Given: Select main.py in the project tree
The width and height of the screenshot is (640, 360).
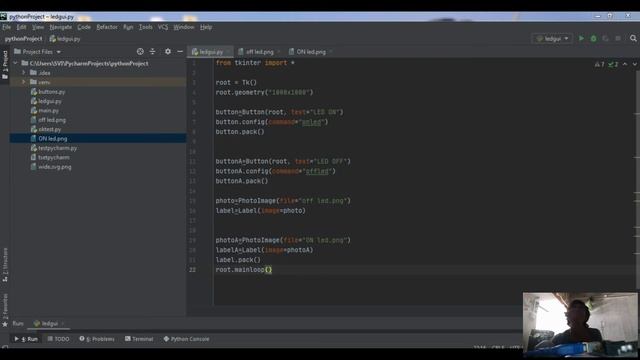Looking at the screenshot, I should (x=48, y=111).
